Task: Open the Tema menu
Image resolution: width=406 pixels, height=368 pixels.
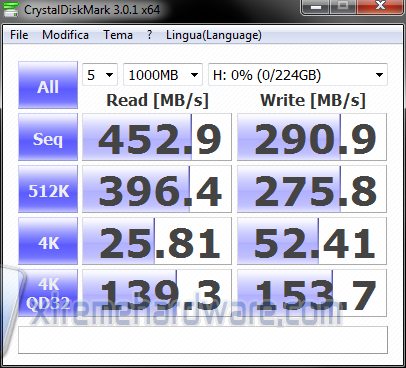Action: click(118, 35)
